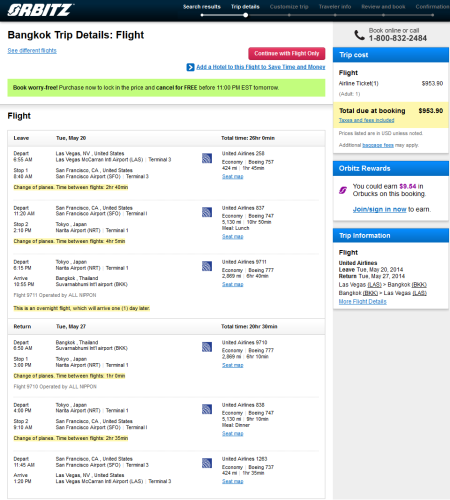Click United Airlines logo for flight 258
The width and height of the screenshot is (450, 500).
point(207,158)
